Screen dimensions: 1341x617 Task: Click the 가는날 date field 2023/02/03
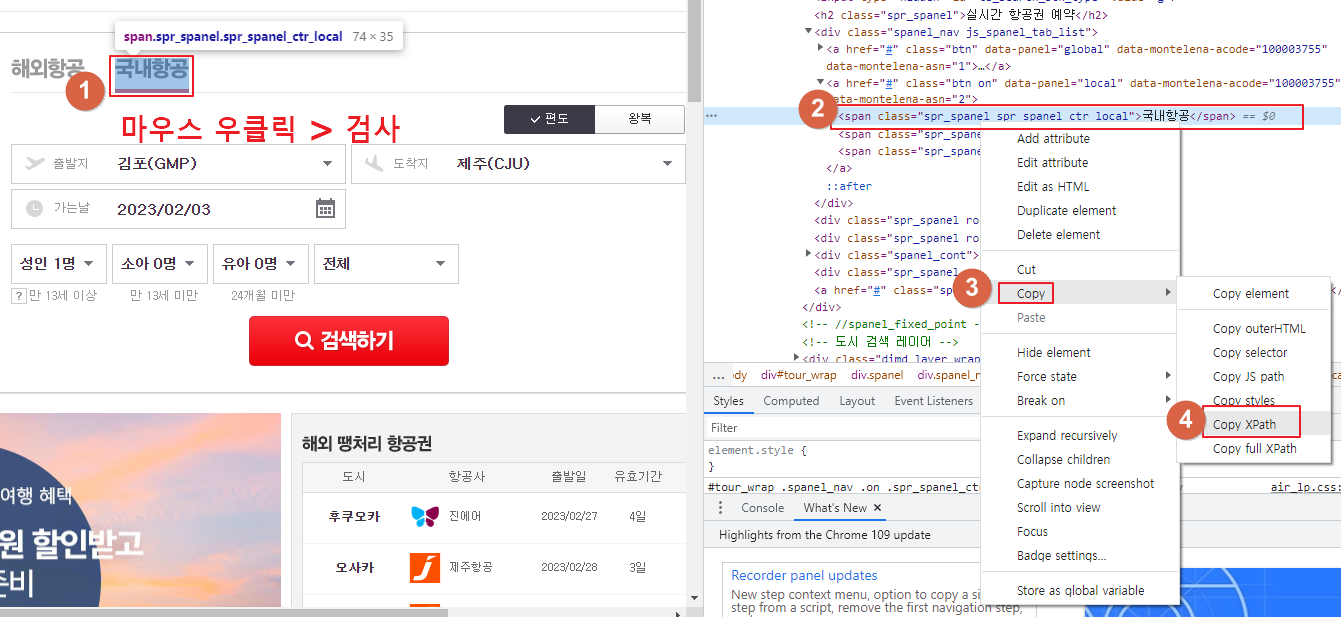[x=178, y=209]
